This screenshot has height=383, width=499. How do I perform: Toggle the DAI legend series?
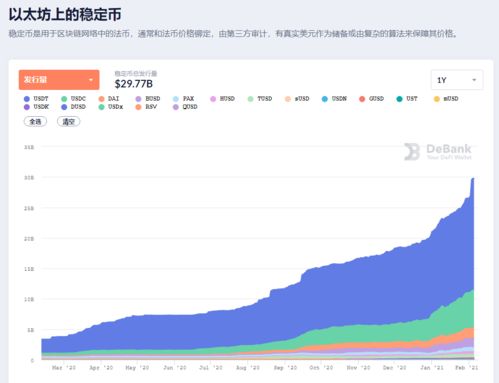pyautogui.click(x=109, y=99)
